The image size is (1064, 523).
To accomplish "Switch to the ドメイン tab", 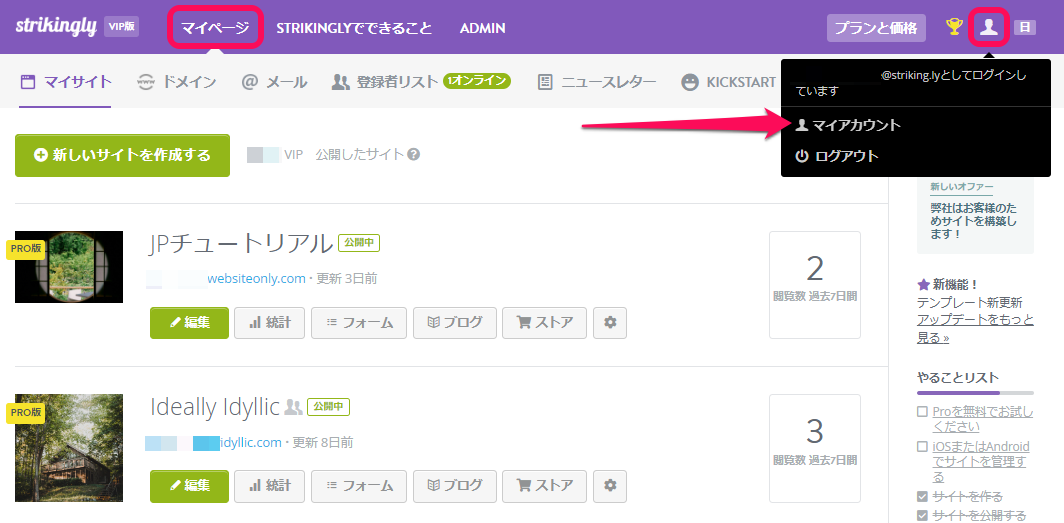I will 176,82.
